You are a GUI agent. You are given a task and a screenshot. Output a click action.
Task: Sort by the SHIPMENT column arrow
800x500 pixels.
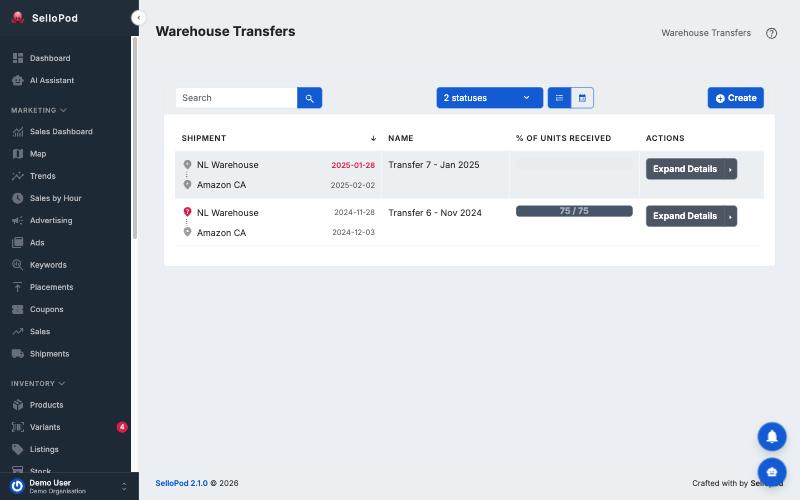pos(373,138)
